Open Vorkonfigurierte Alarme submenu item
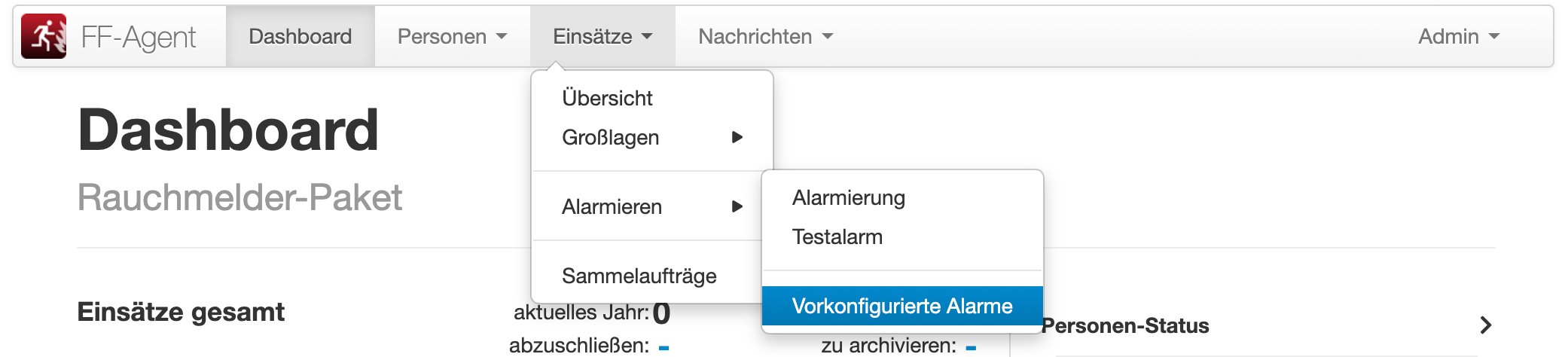 coord(901,306)
